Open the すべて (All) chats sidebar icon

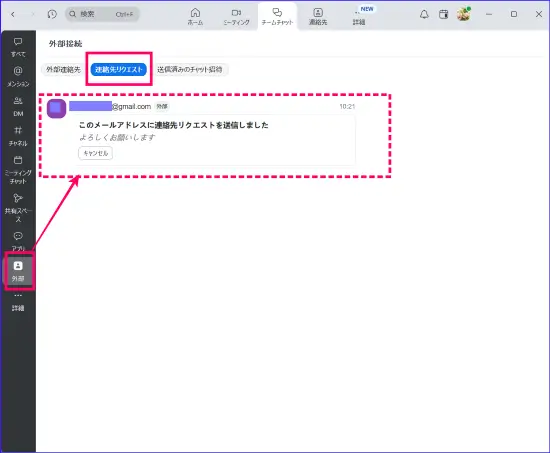coord(18,47)
